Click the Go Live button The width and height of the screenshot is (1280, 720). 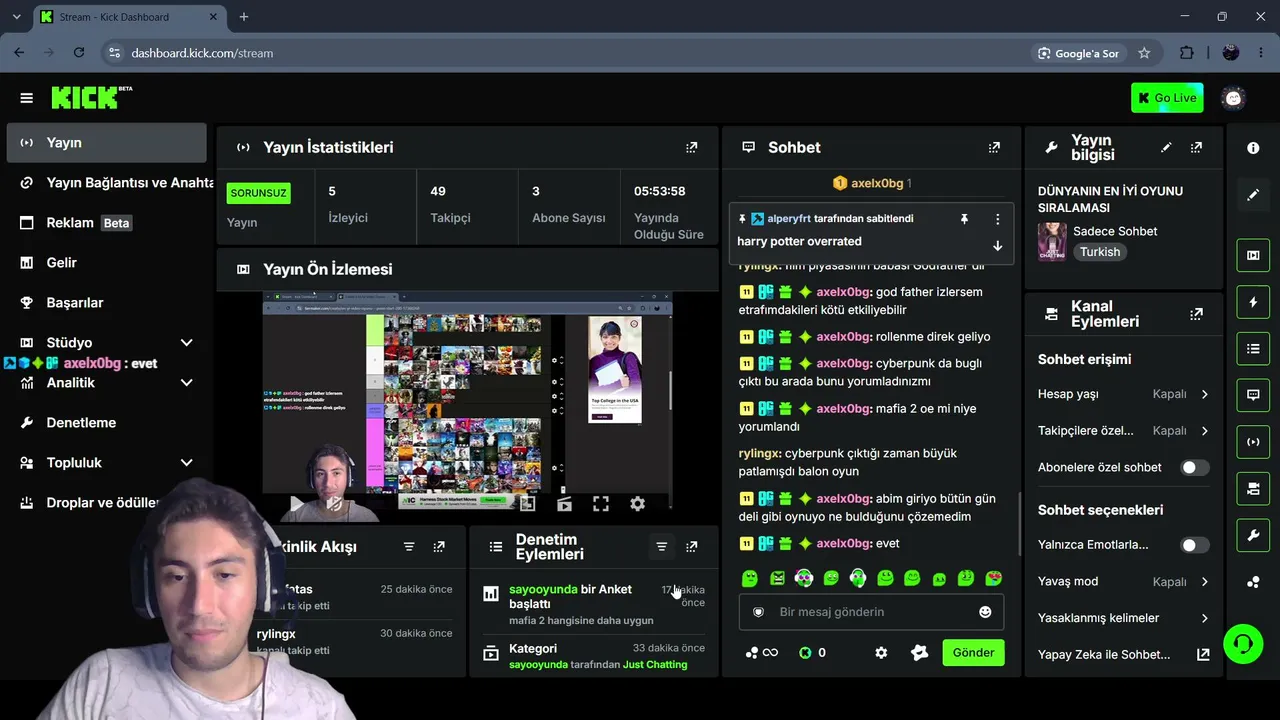coord(1167,98)
